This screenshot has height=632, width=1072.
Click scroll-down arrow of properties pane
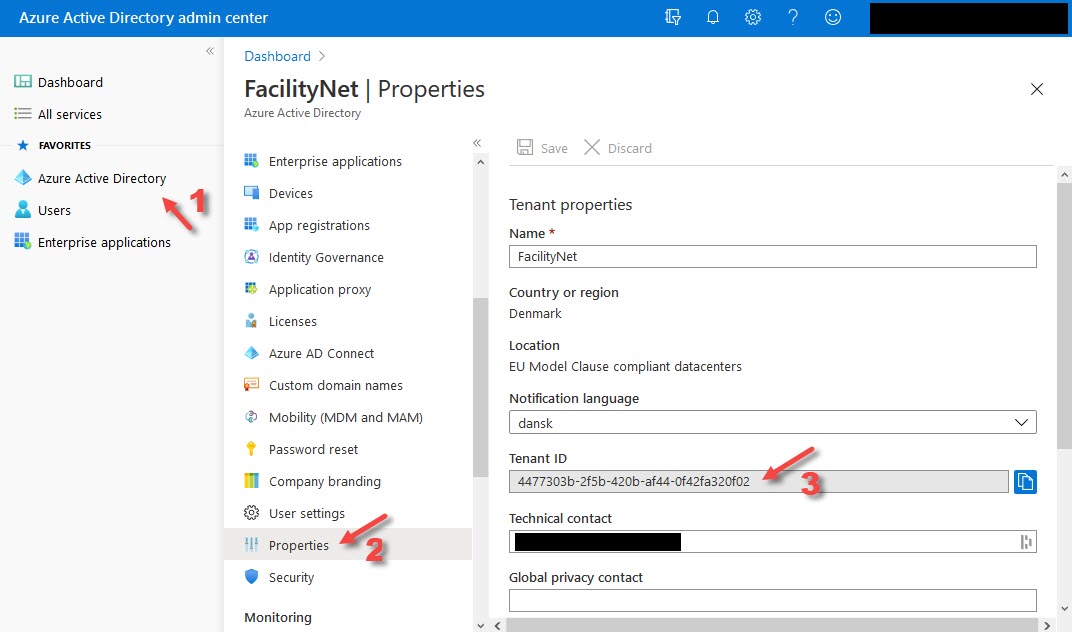pos(1064,608)
